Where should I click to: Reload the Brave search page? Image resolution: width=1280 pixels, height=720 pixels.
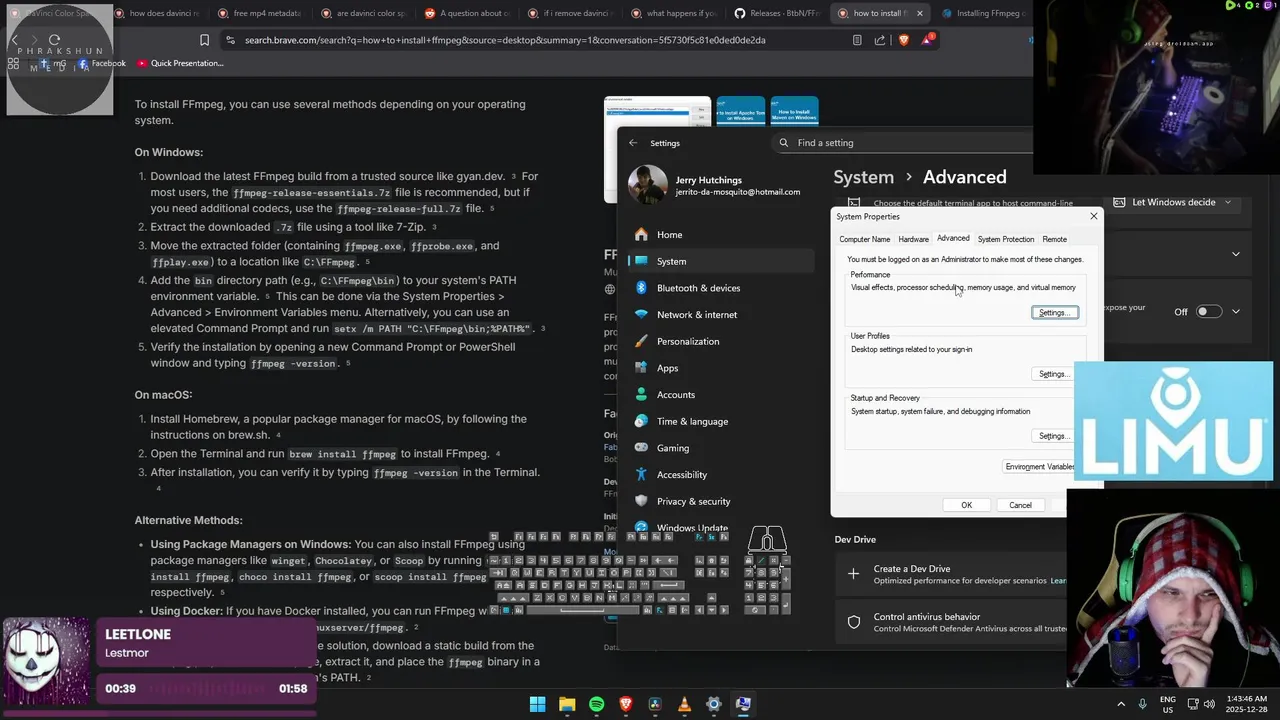coord(54,40)
